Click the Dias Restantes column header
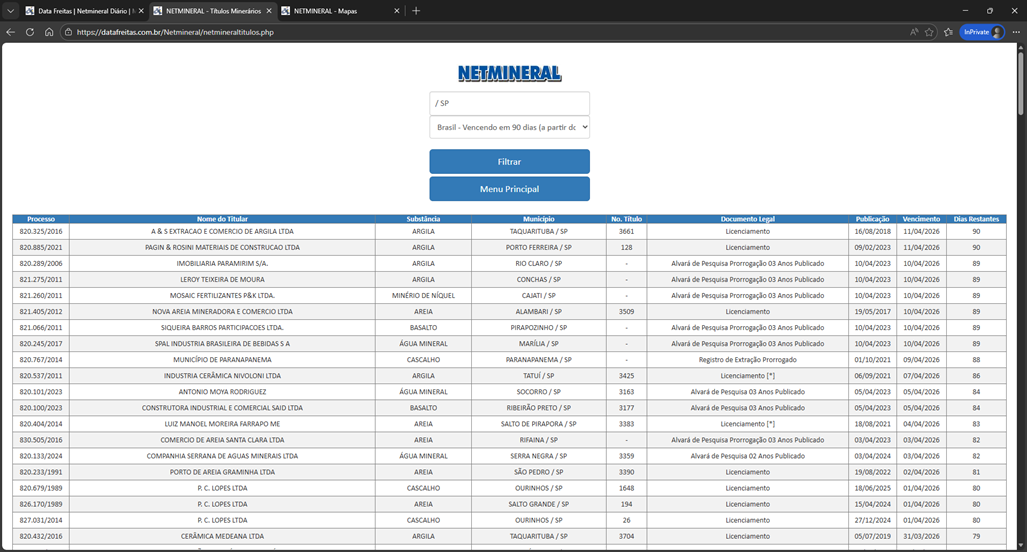Image resolution: width=1027 pixels, height=552 pixels. 976,219
